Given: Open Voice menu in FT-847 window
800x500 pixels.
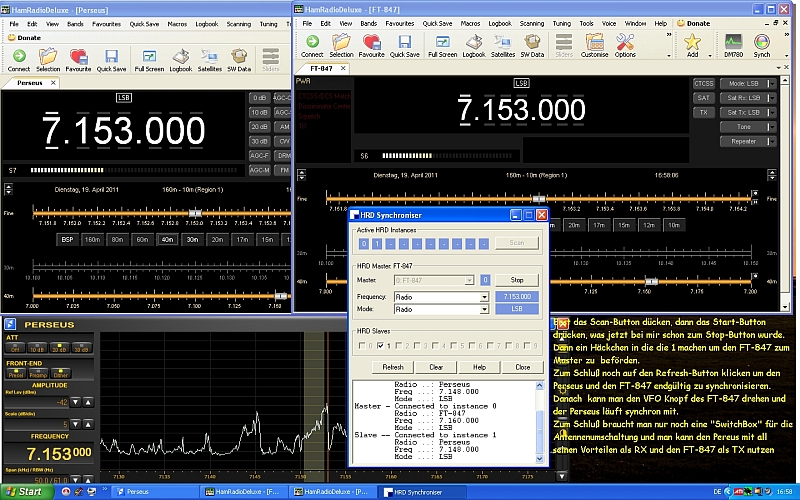Looking at the screenshot, I should tap(609, 23).
